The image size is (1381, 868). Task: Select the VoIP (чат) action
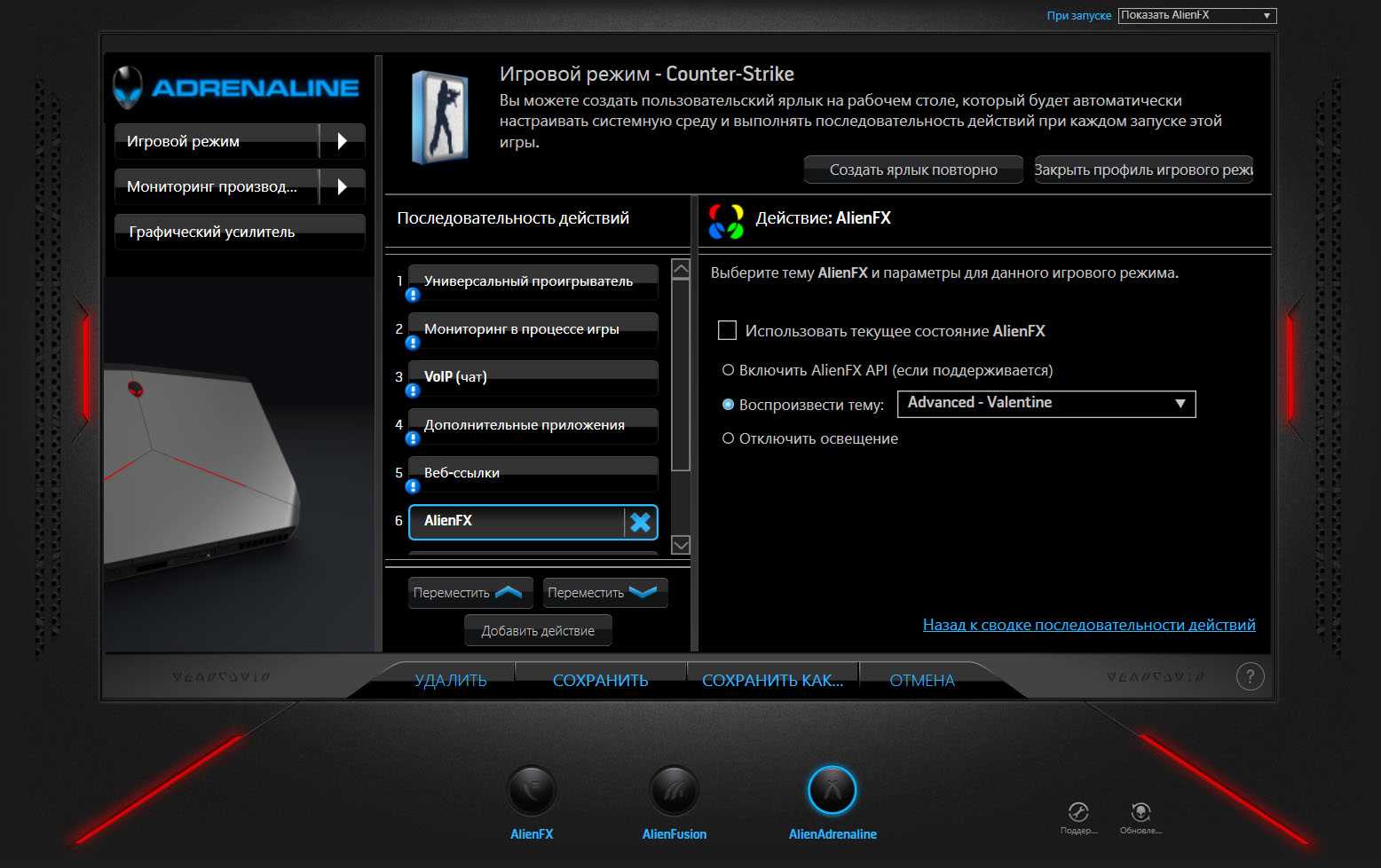pyautogui.click(x=533, y=377)
